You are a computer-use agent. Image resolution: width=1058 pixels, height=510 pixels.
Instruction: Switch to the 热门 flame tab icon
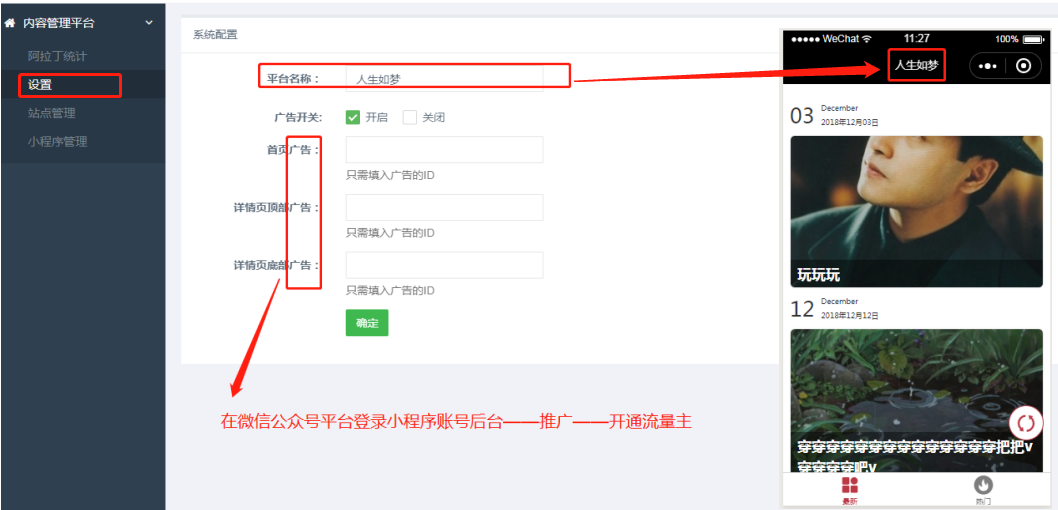point(983,486)
